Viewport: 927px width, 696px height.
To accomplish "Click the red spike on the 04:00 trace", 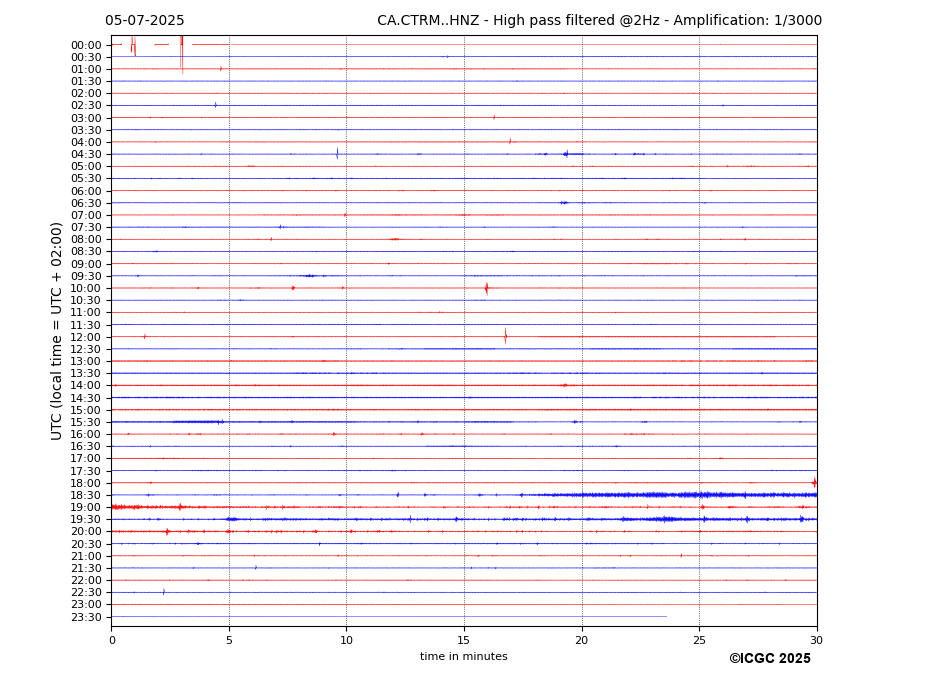I will 510,141.
